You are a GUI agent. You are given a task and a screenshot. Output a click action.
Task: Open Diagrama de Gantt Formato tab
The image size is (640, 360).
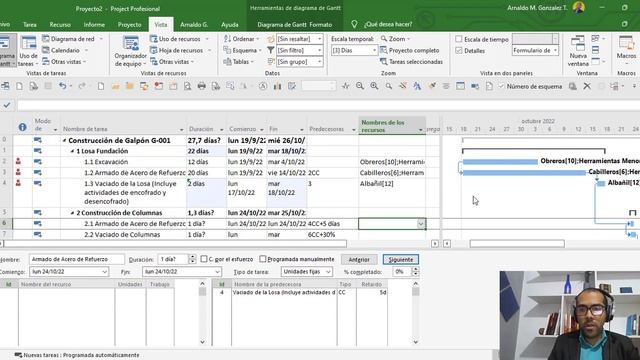coord(294,24)
